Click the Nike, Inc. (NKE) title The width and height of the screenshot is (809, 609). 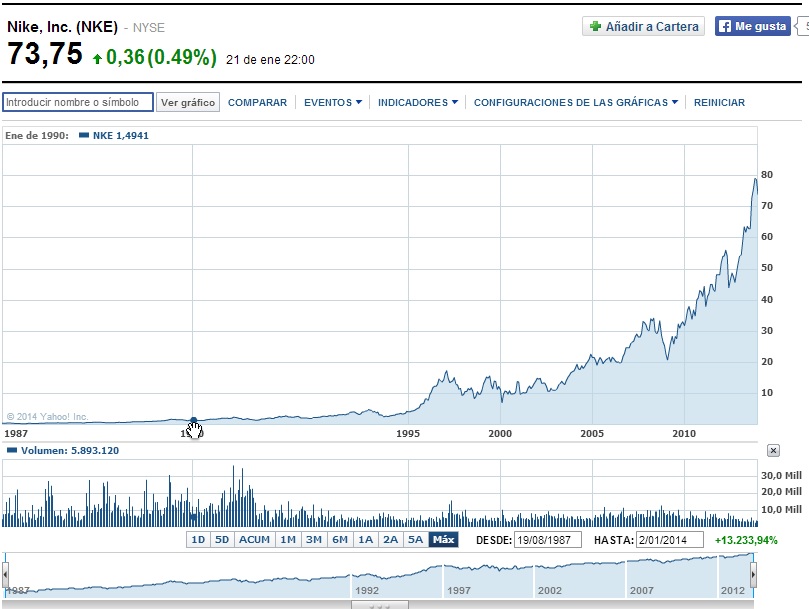point(62,26)
